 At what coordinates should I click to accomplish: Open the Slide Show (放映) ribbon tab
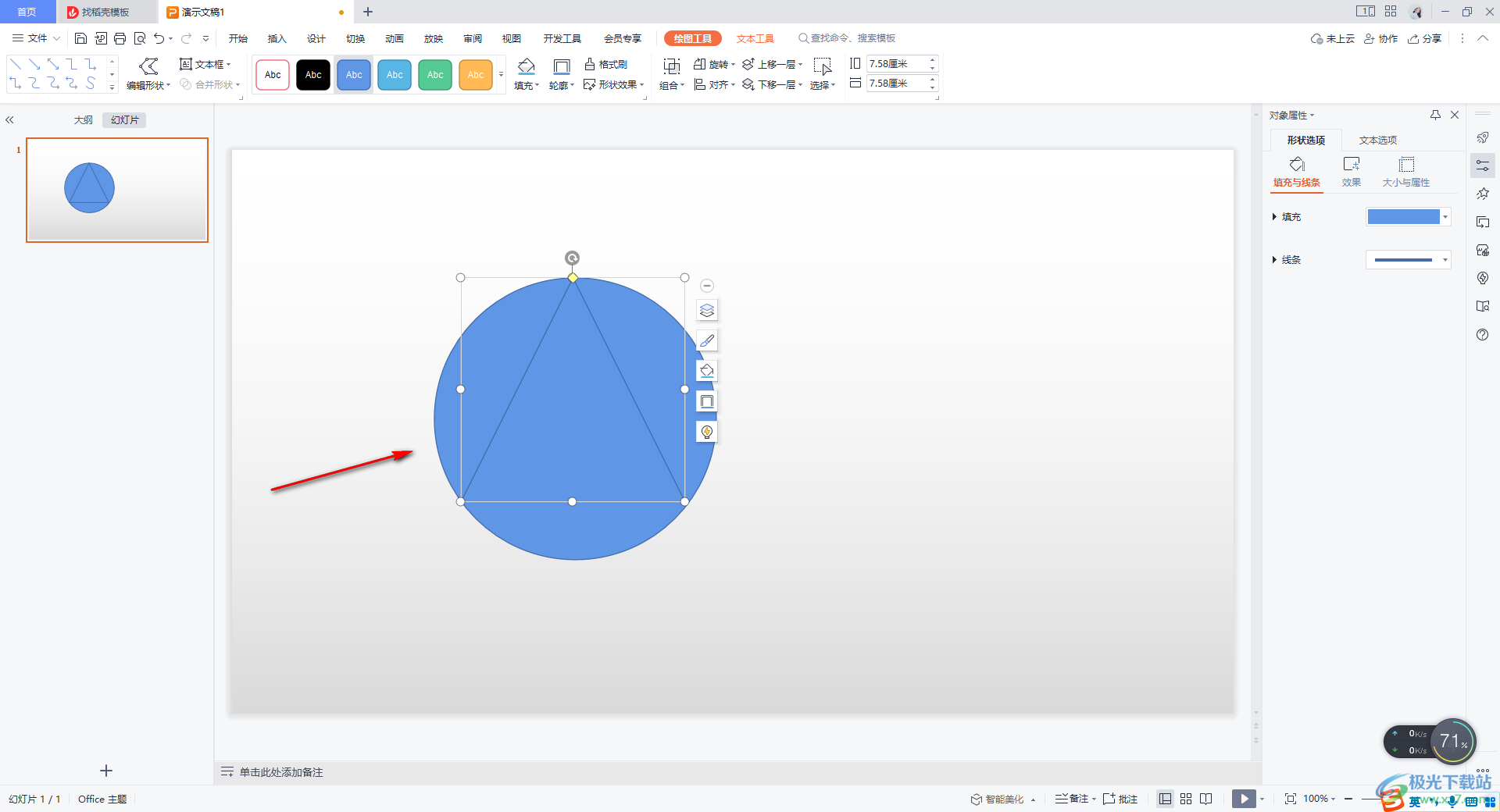pyautogui.click(x=434, y=38)
